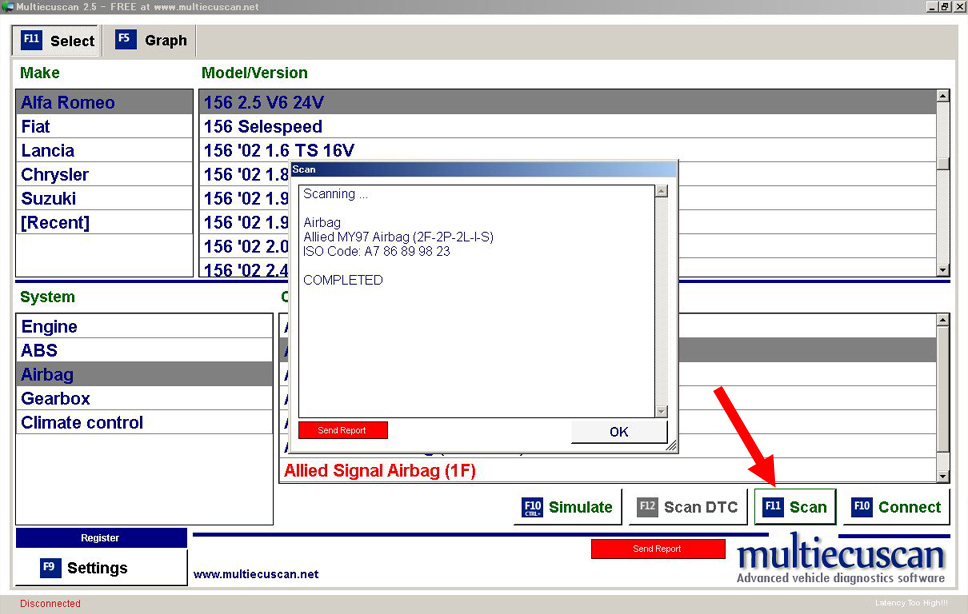Click the F11 icon on Scan button
This screenshot has height=614, width=968.
(773, 507)
